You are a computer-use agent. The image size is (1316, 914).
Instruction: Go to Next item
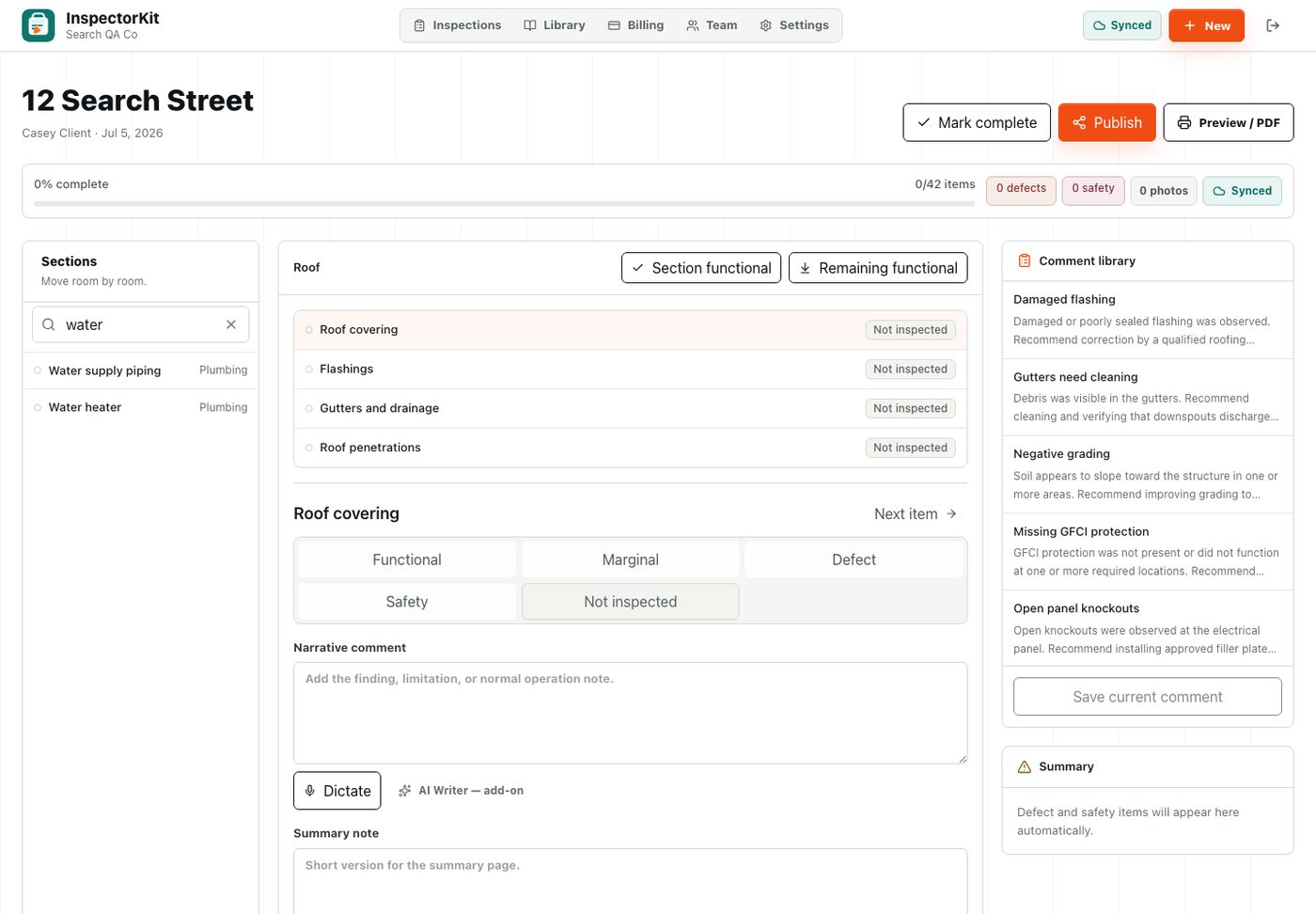coord(916,513)
